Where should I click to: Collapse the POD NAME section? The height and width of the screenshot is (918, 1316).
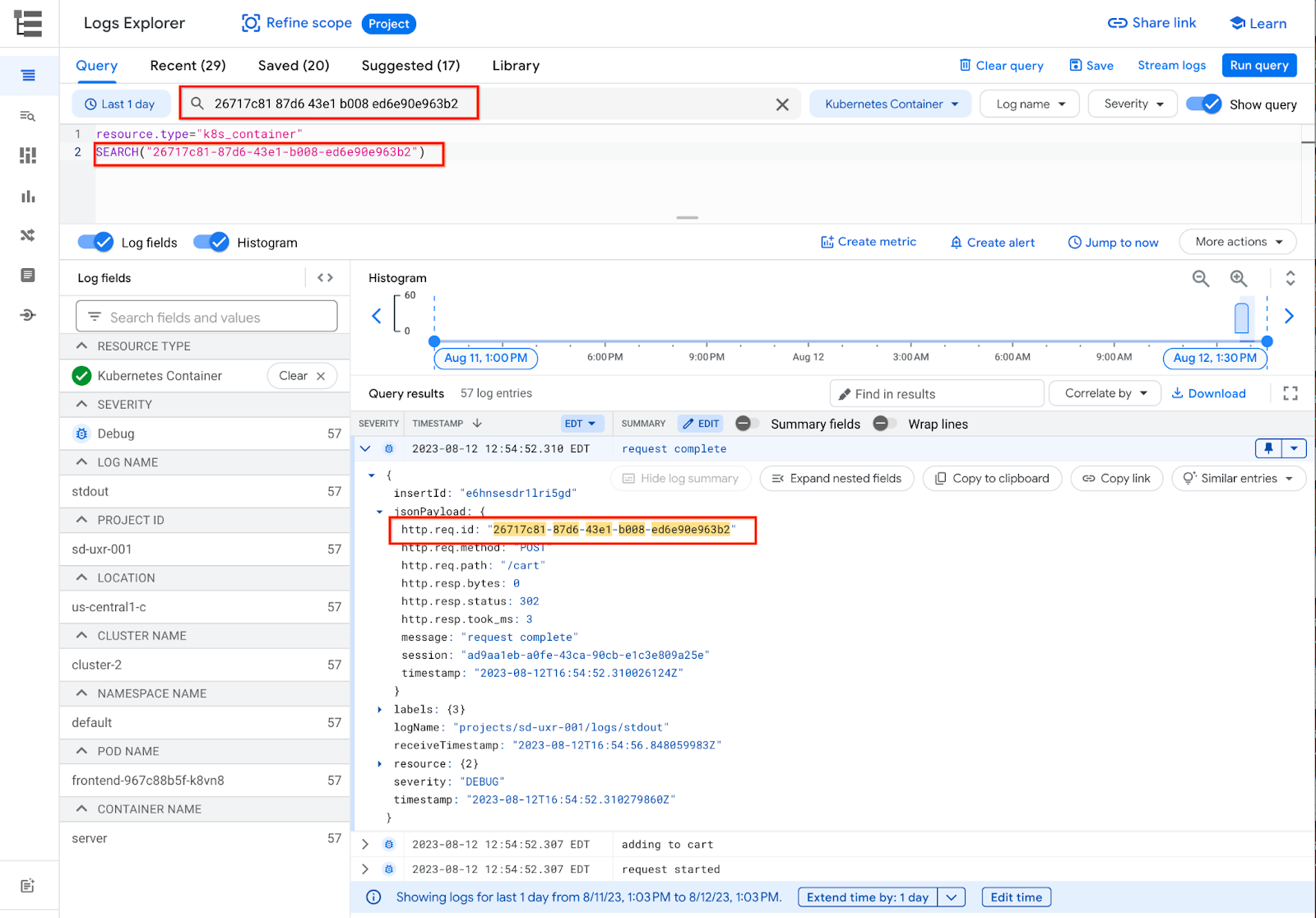click(81, 751)
